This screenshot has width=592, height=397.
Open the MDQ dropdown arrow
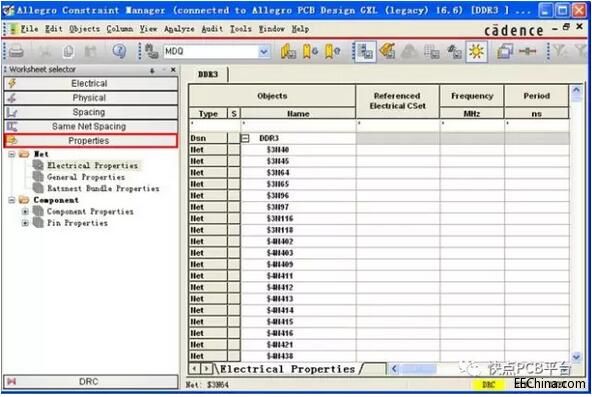(x=264, y=52)
